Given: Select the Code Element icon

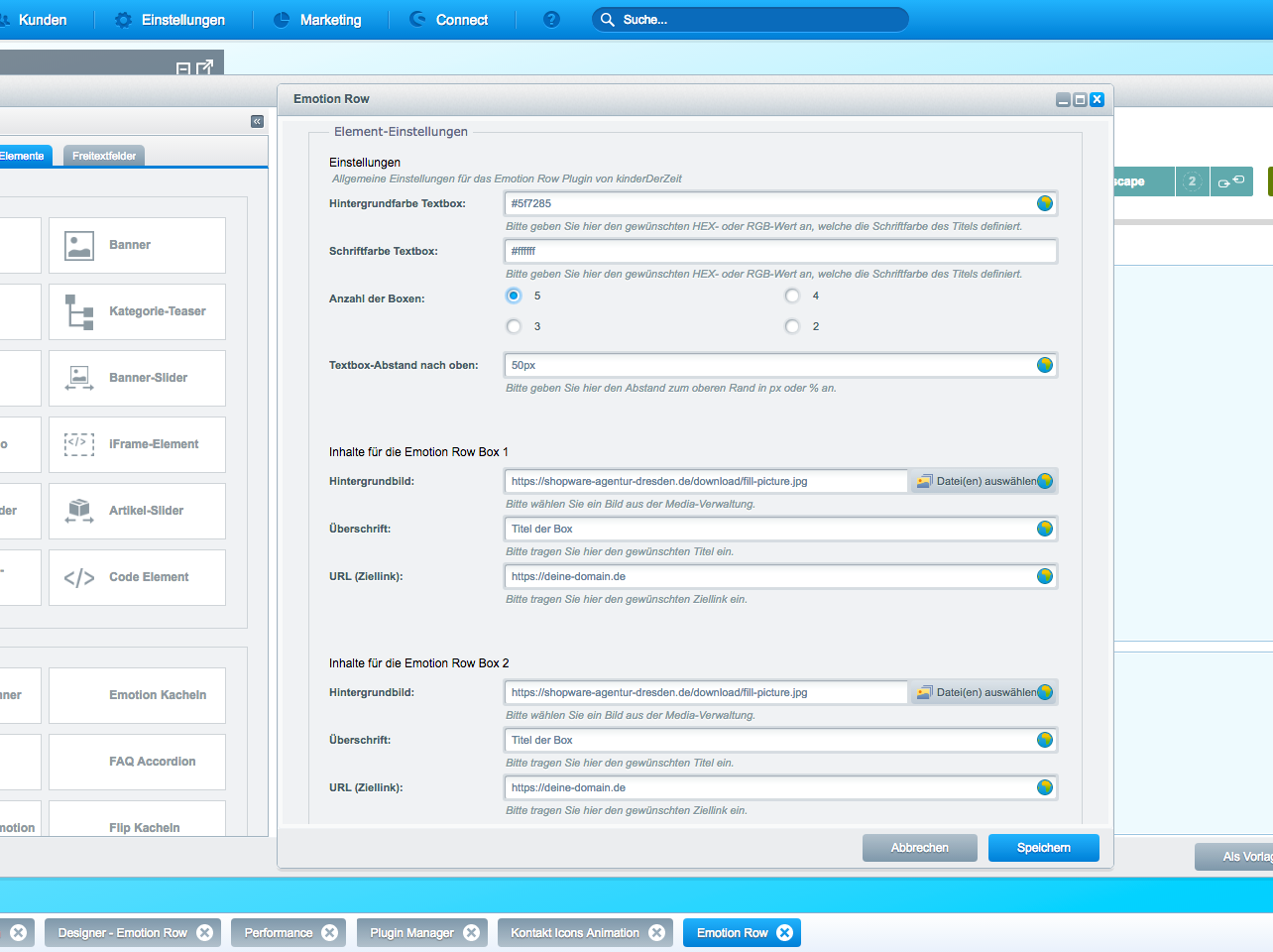Looking at the screenshot, I should pyautogui.click(x=79, y=577).
